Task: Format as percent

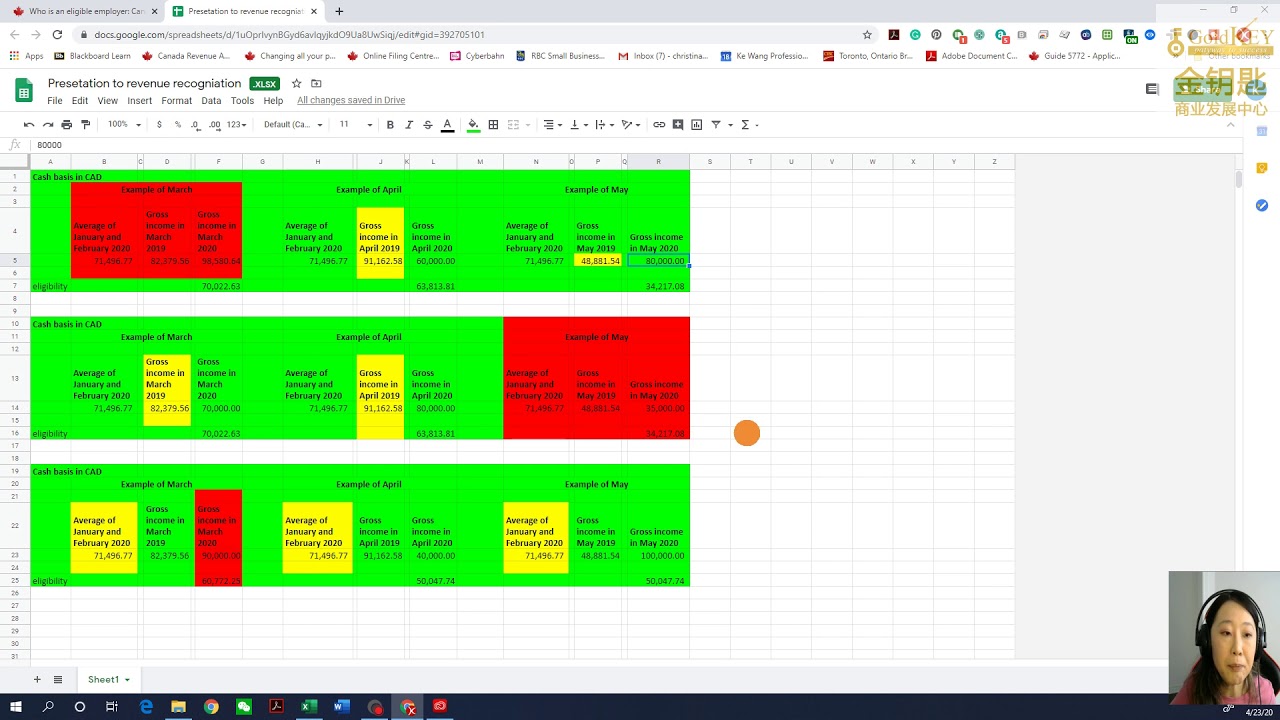Action: 178,125
